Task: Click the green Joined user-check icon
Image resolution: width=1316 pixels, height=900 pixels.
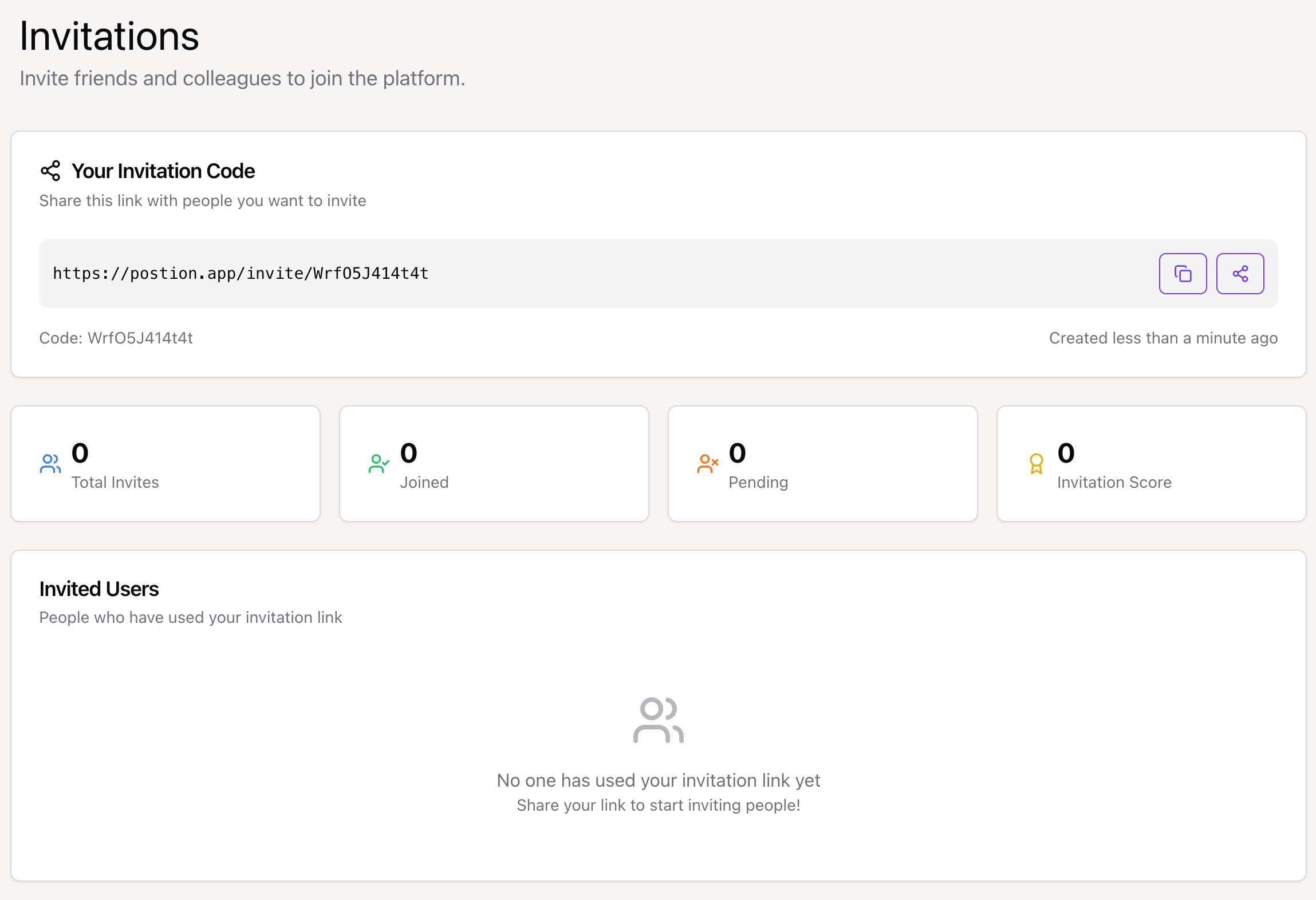Action: tap(379, 464)
